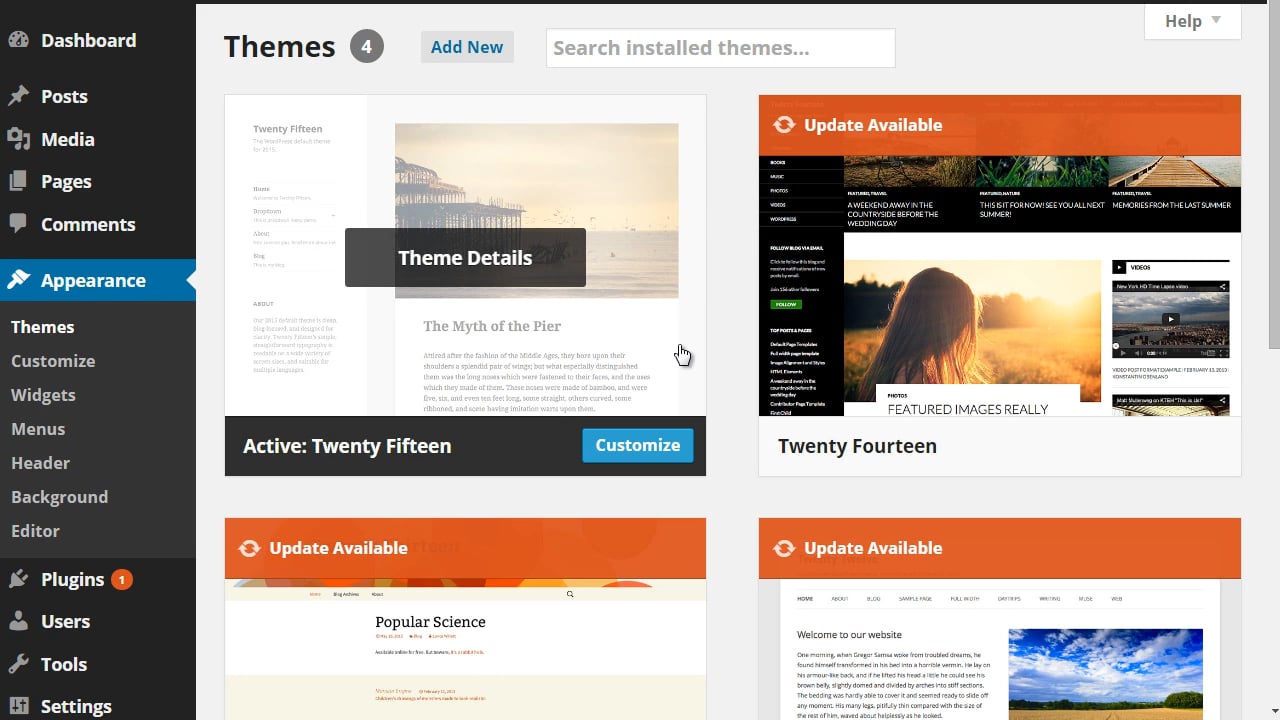Viewport: 1280px width, 720px height.
Task: Click the update icon on Twenty Fourteen
Action: click(784, 125)
